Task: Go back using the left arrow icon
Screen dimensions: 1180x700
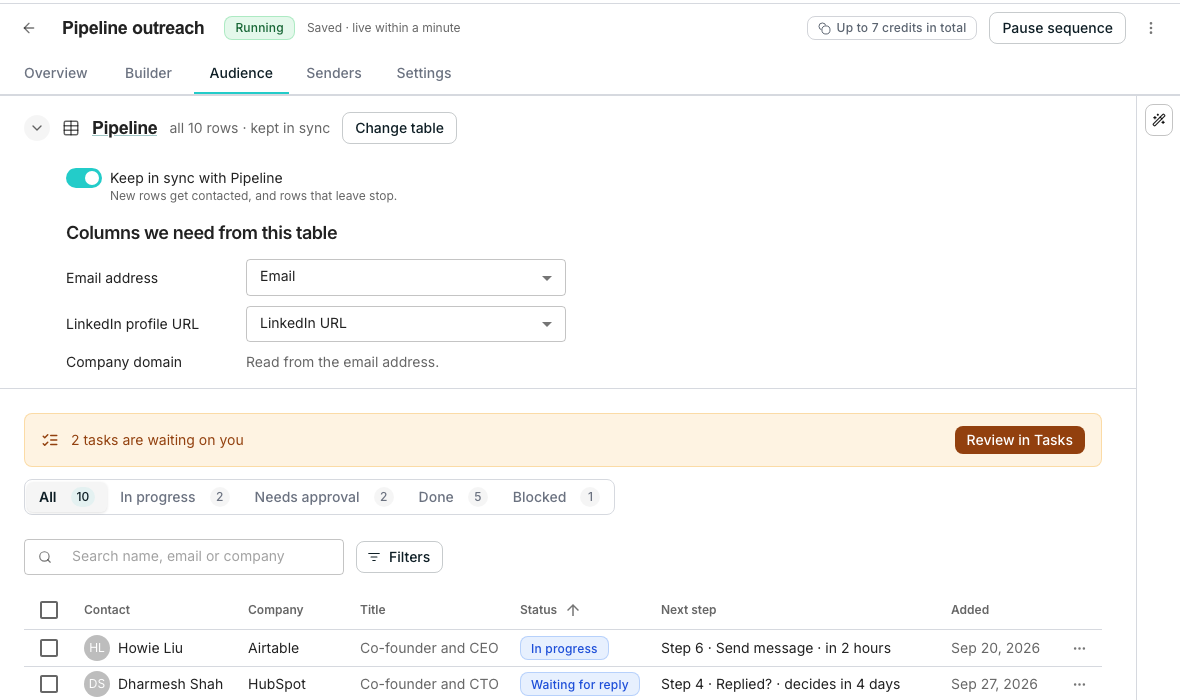Action: pyautogui.click(x=29, y=28)
